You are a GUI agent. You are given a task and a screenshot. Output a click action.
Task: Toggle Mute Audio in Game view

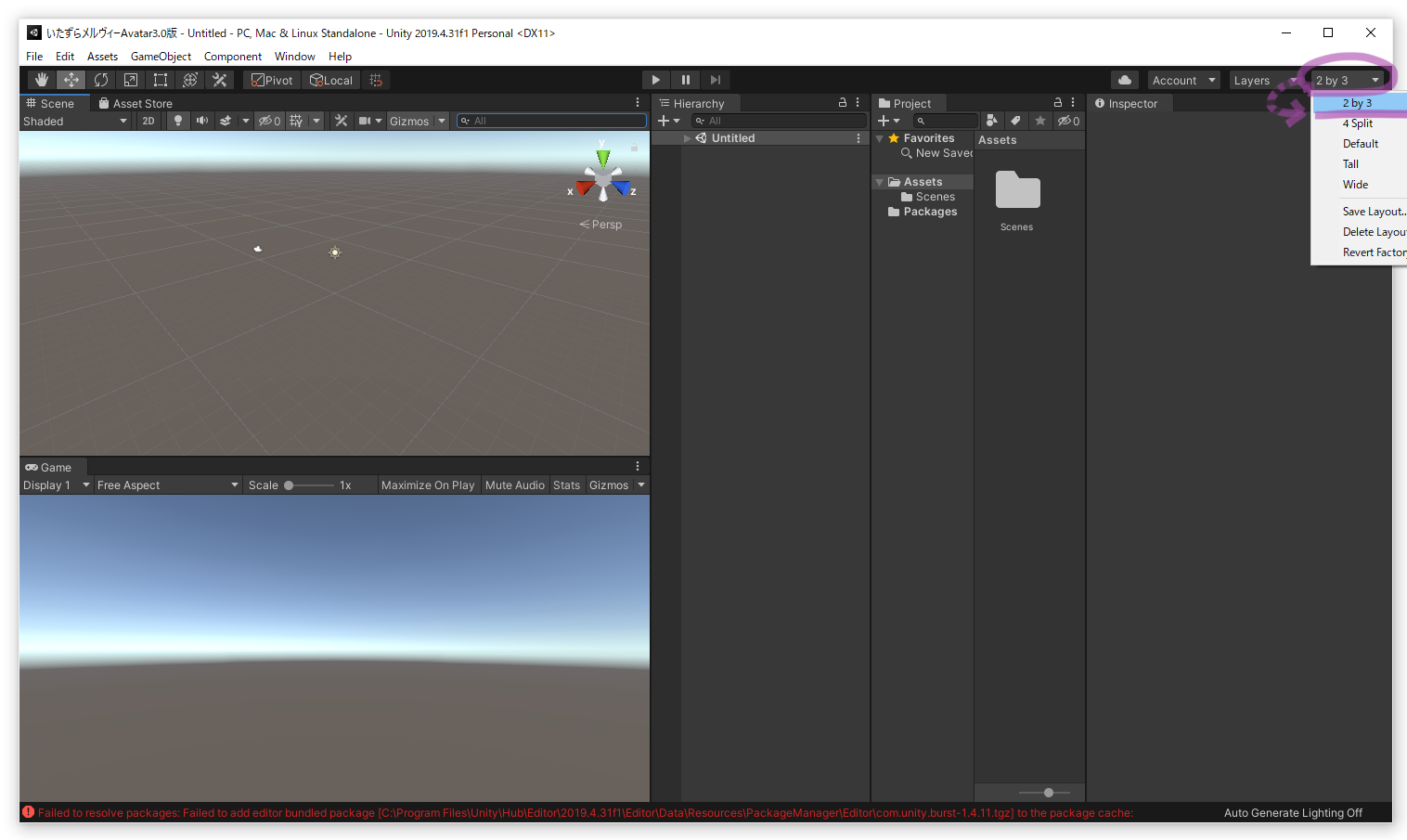pos(515,485)
